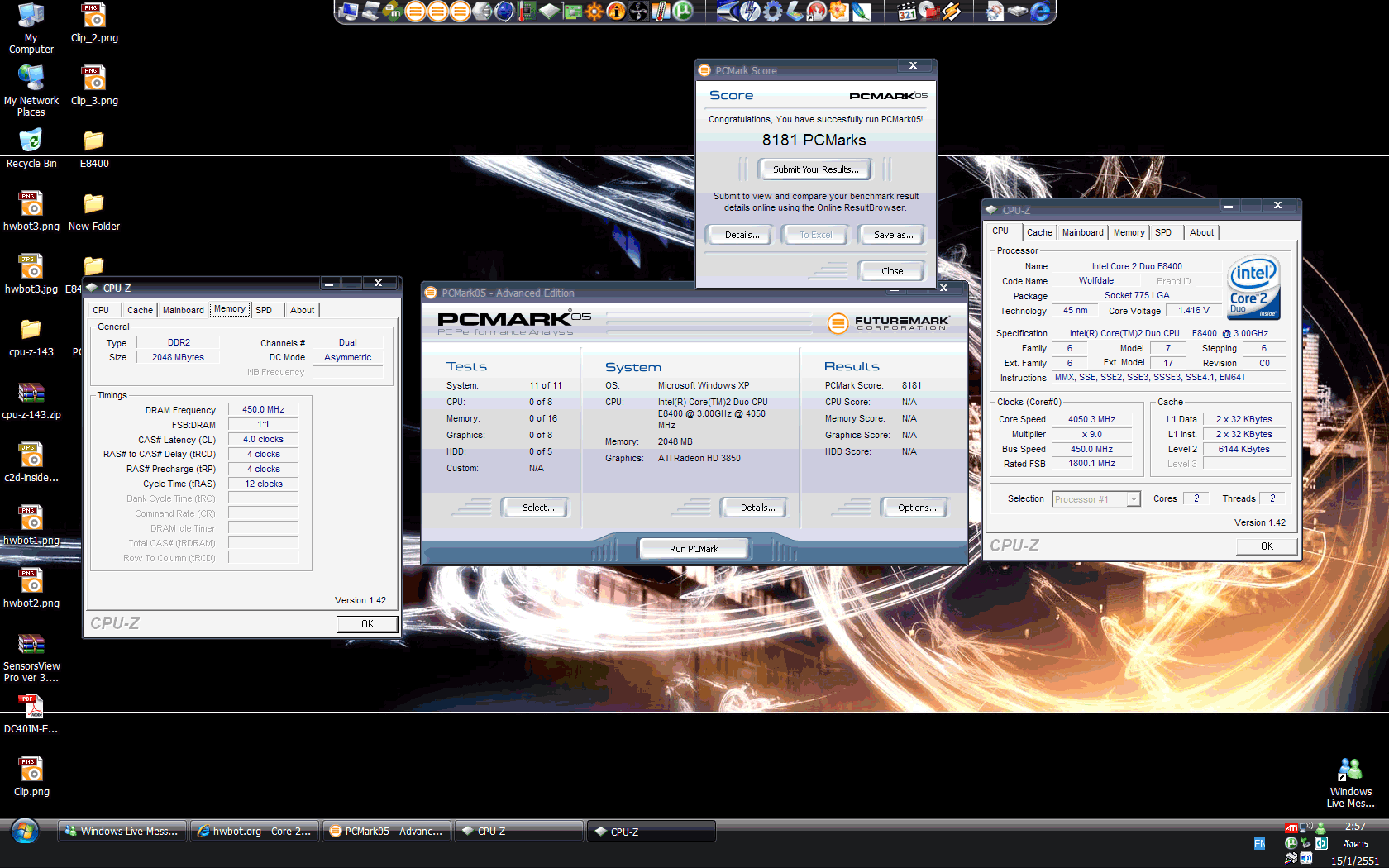Open About tab in right CPU-Z window
Image resolution: width=1389 pixels, height=868 pixels.
1201,232
